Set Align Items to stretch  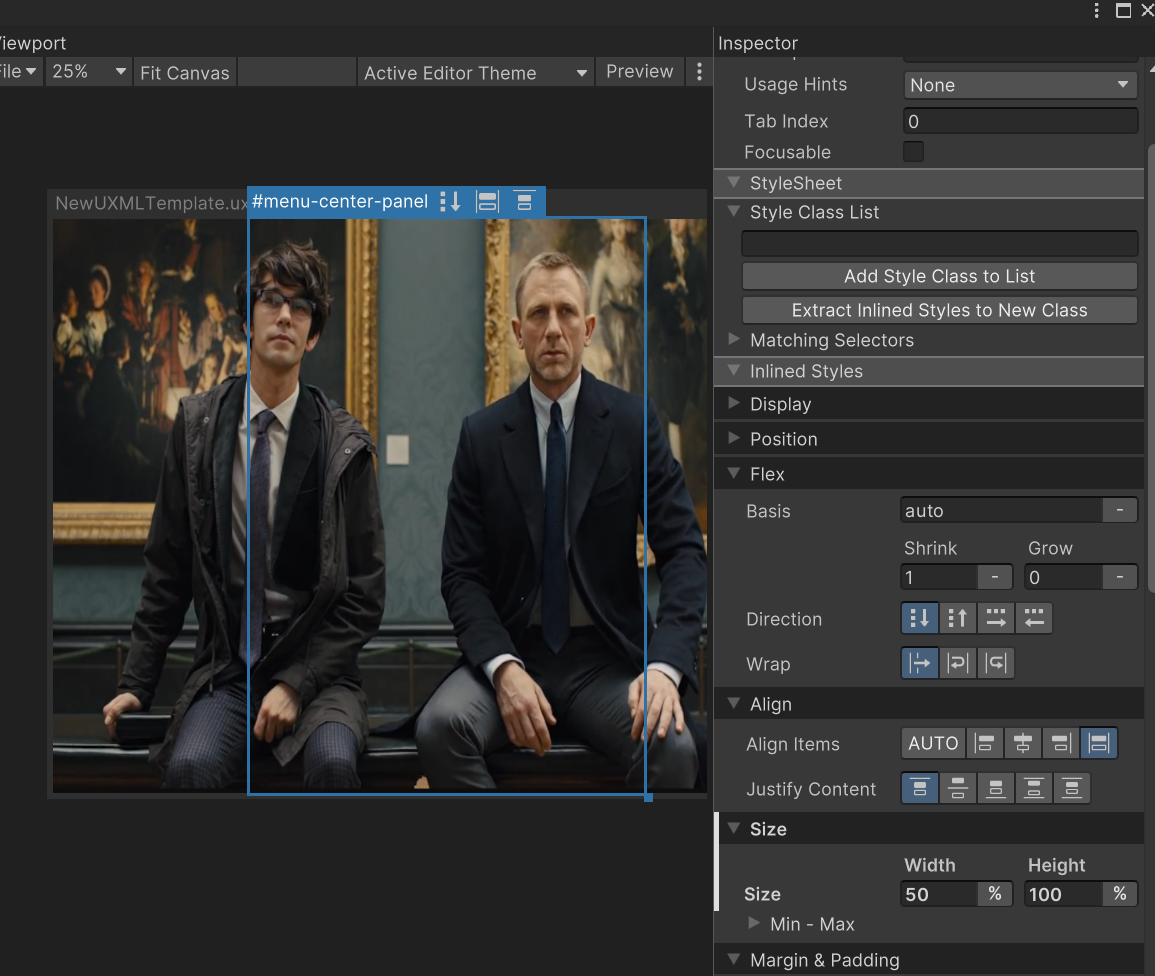[1098, 743]
